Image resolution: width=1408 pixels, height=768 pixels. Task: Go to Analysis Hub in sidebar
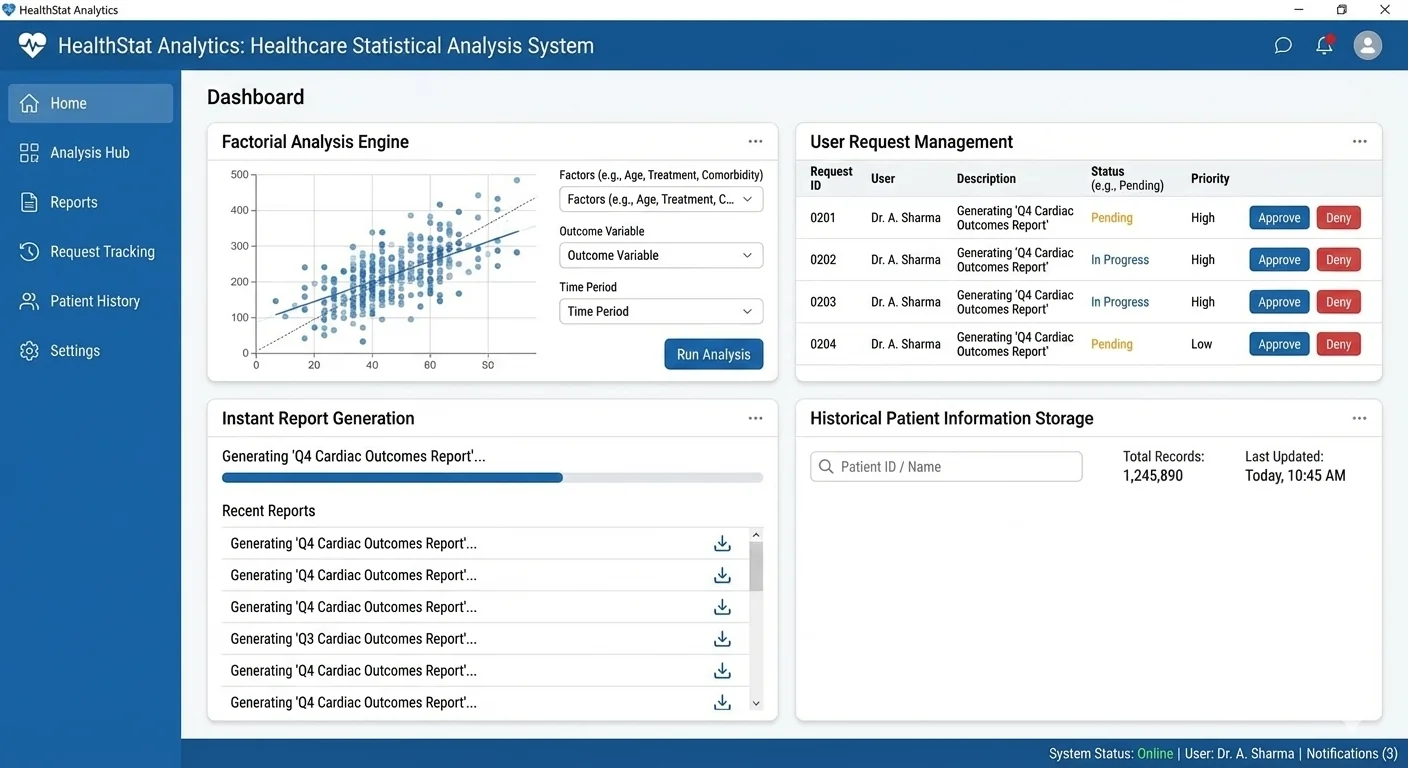pos(90,153)
